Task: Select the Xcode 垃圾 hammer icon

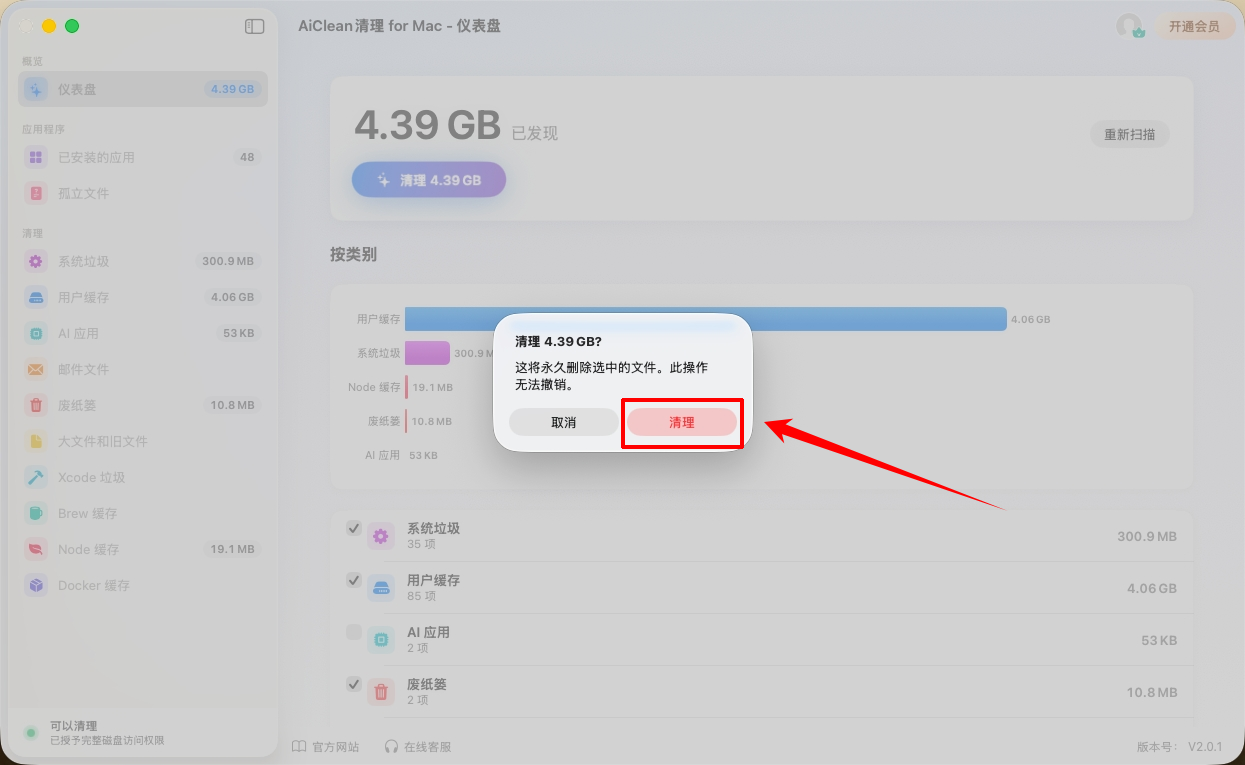Action: click(x=36, y=477)
